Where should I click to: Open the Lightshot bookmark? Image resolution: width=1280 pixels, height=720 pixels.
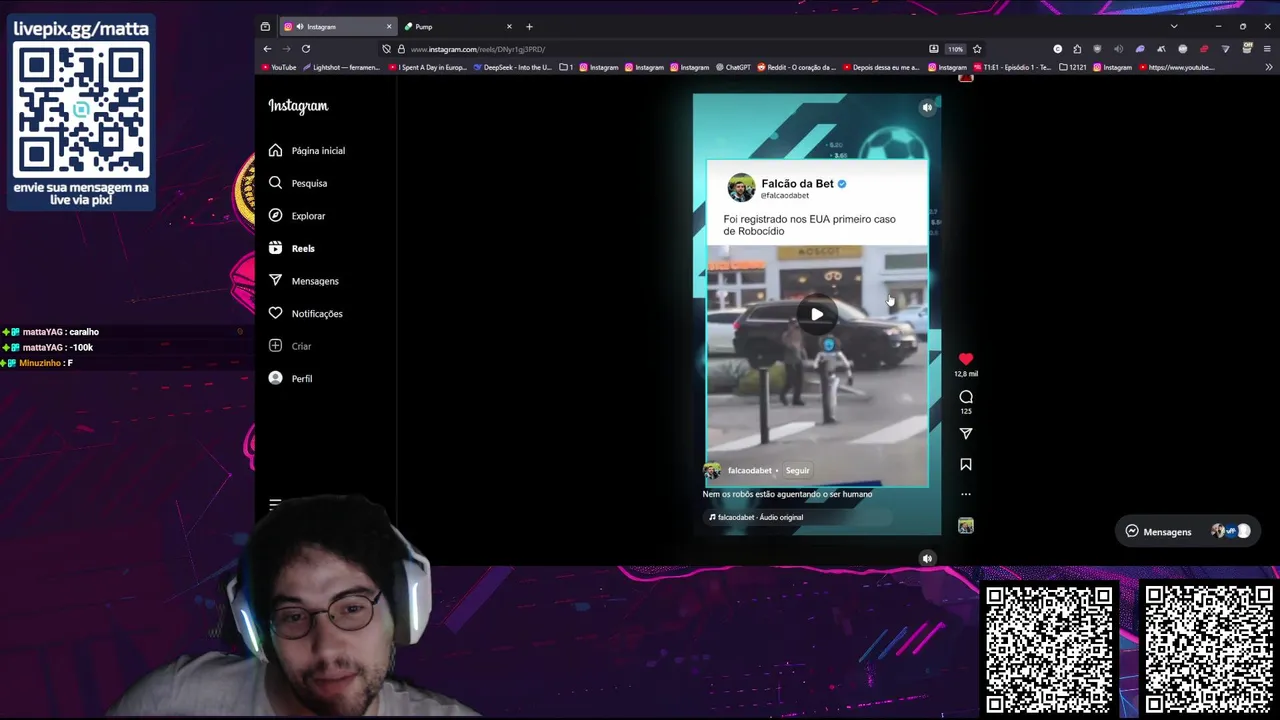tap(342, 68)
